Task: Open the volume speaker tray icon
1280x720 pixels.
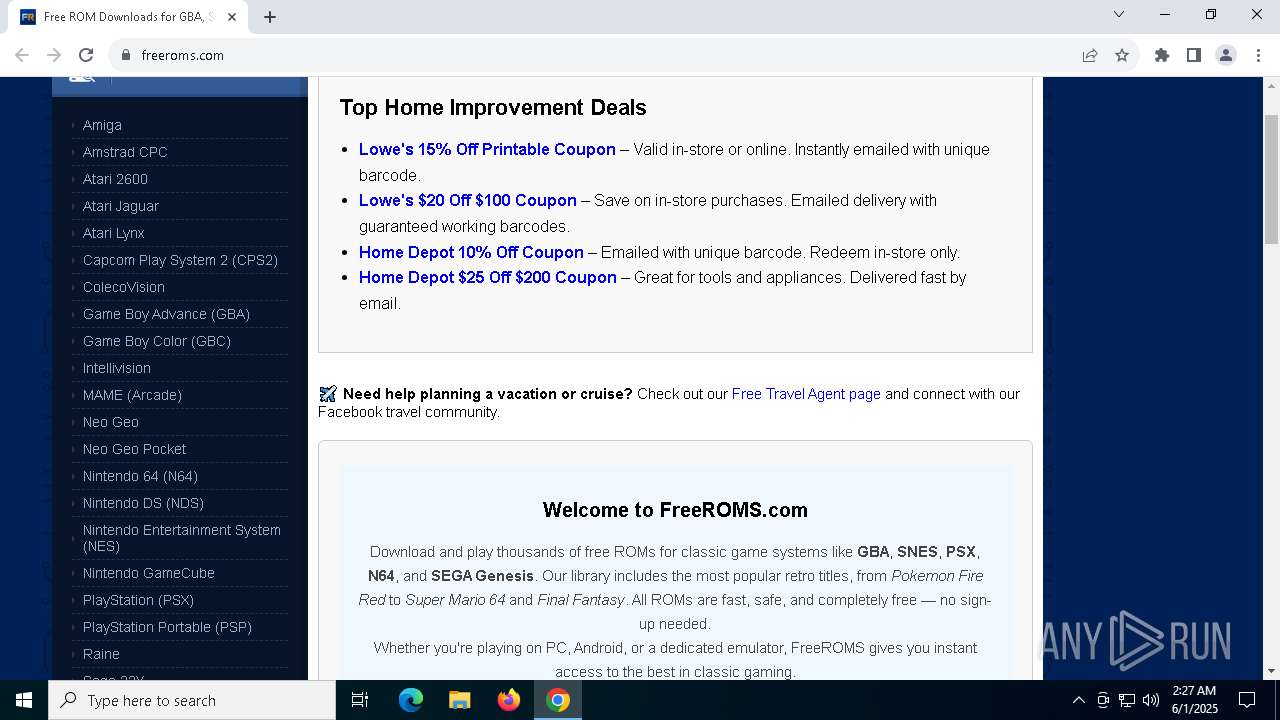Action: click(1151, 700)
